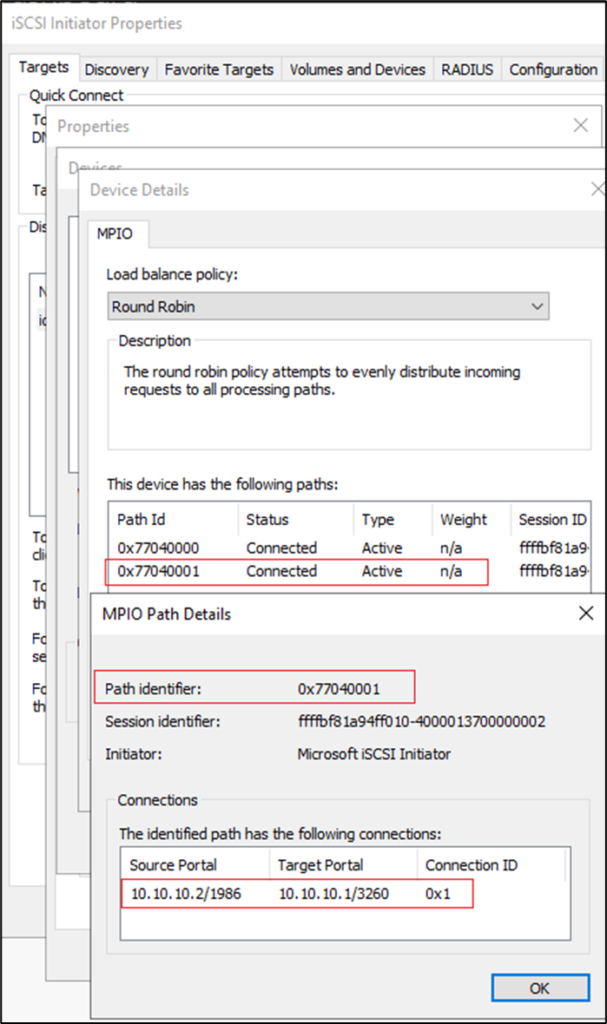Image resolution: width=607 pixels, height=1024 pixels.
Task: Open the Favorite Targets tab
Action: [219, 69]
